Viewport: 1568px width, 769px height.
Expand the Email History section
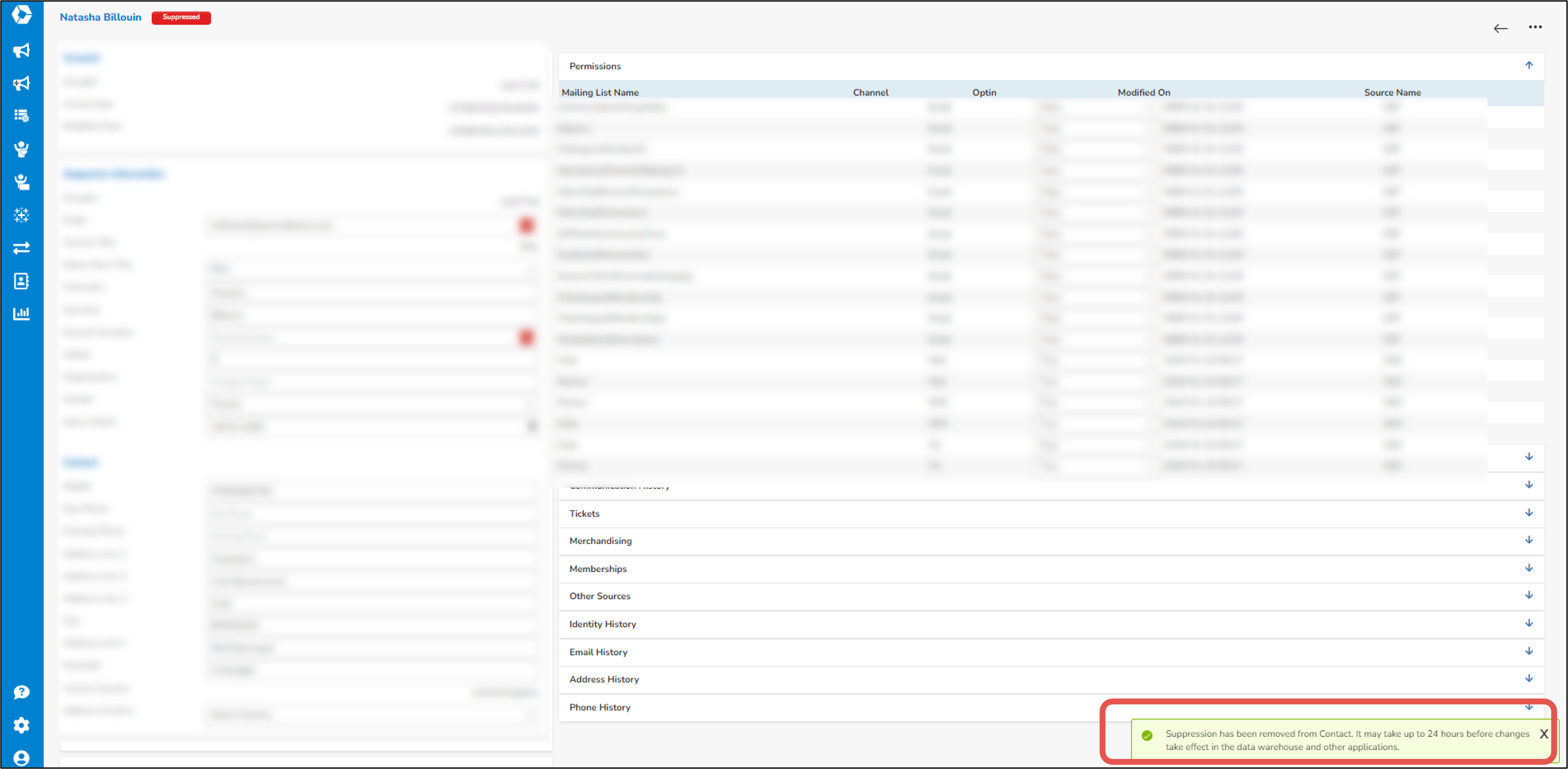(1529, 651)
